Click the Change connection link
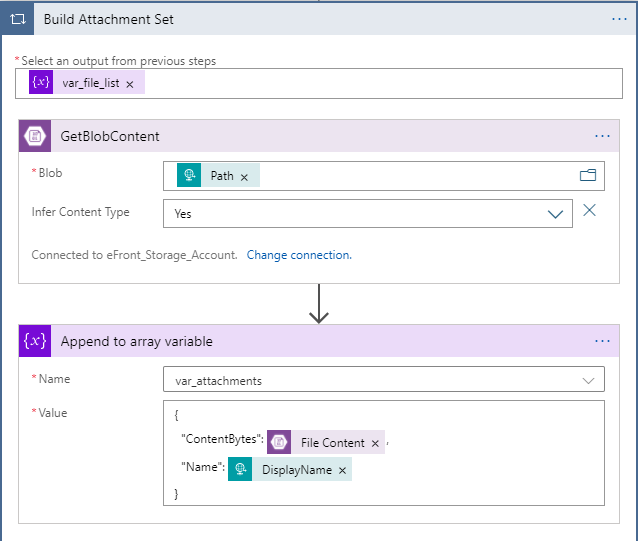The image size is (638, 541). pyautogui.click(x=299, y=255)
